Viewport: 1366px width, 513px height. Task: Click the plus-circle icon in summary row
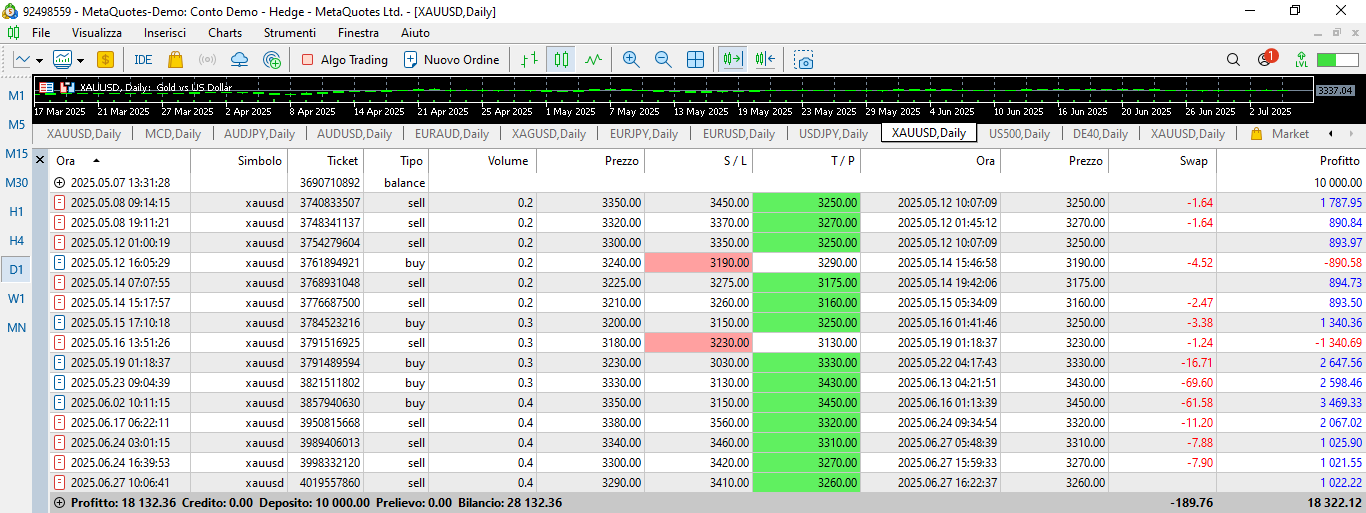point(60,503)
